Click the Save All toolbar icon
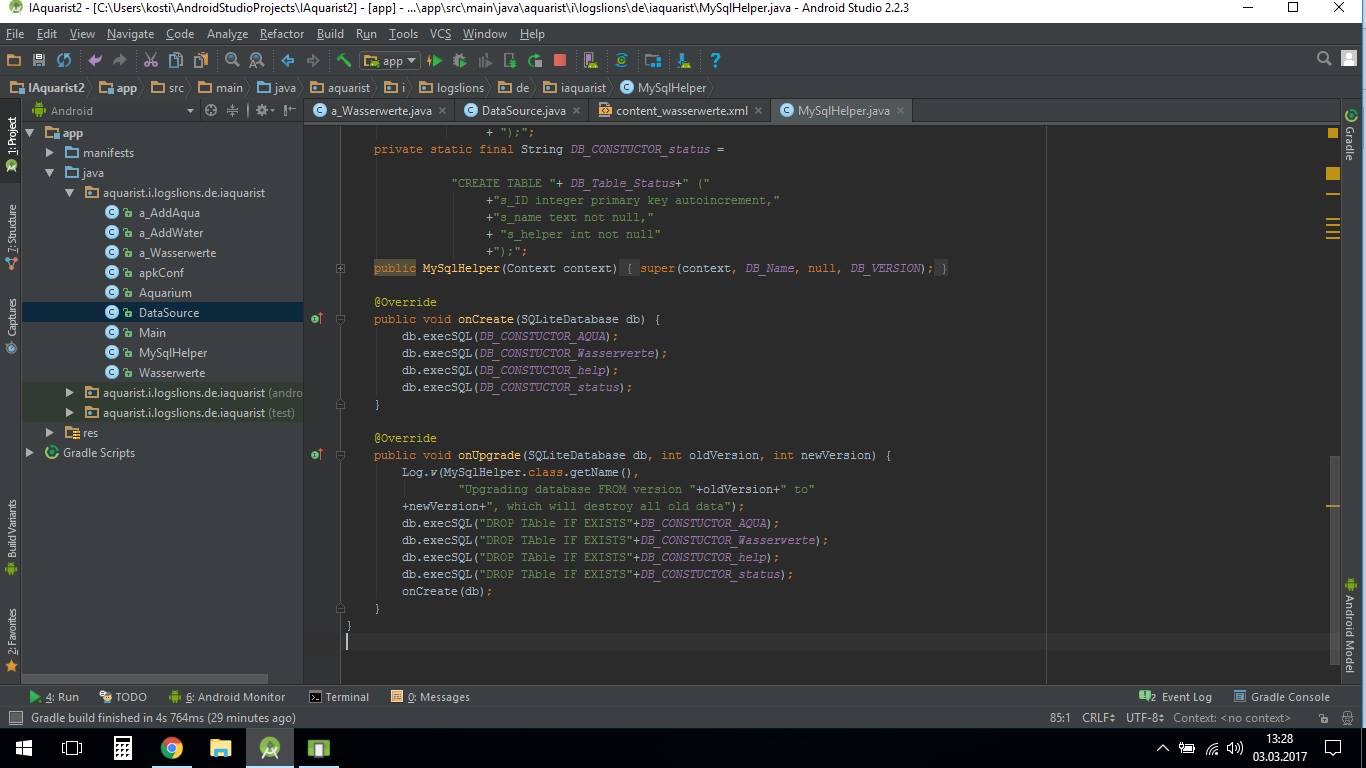 point(39,61)
